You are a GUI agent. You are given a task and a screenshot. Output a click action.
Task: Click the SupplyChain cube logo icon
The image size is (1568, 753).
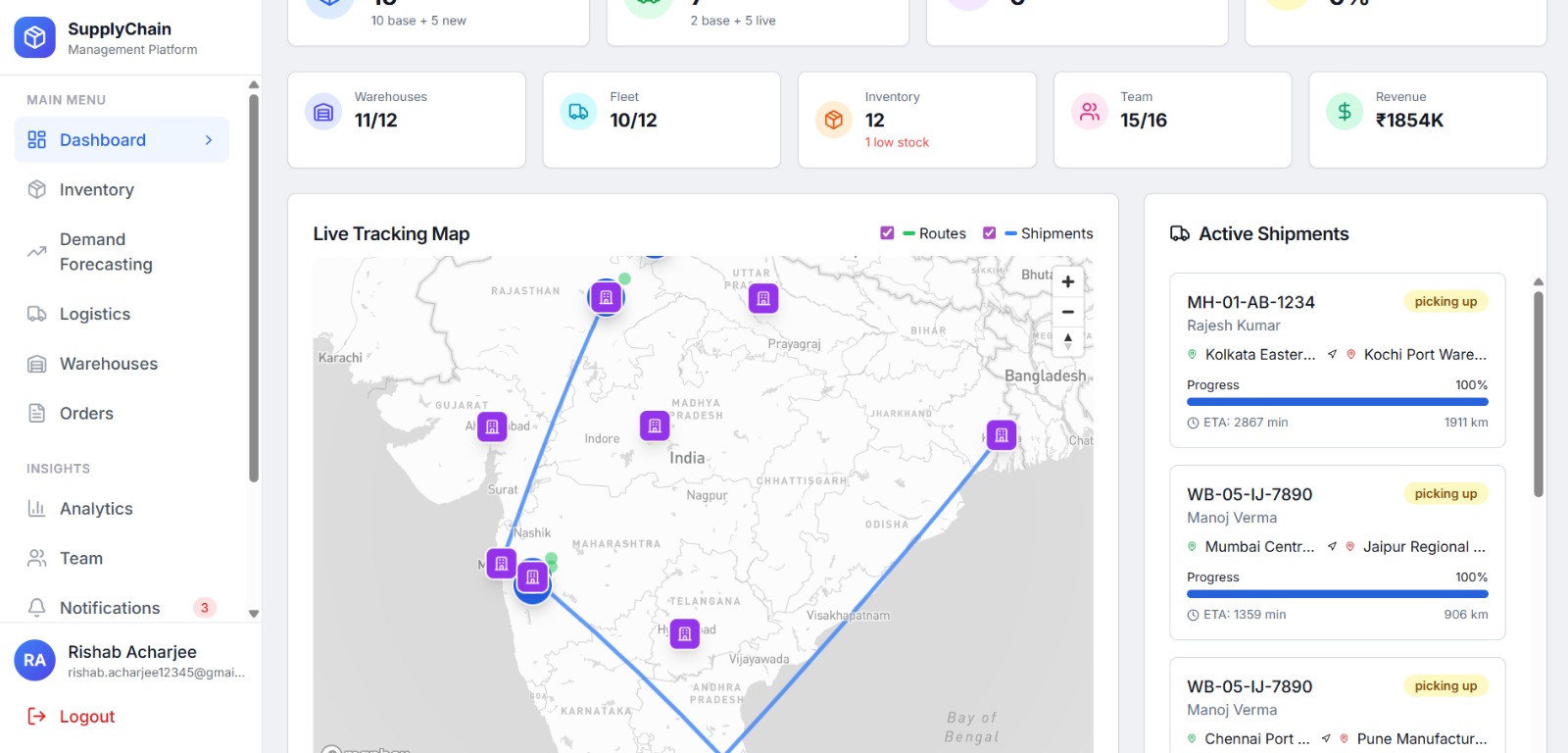tap(34, 38)
